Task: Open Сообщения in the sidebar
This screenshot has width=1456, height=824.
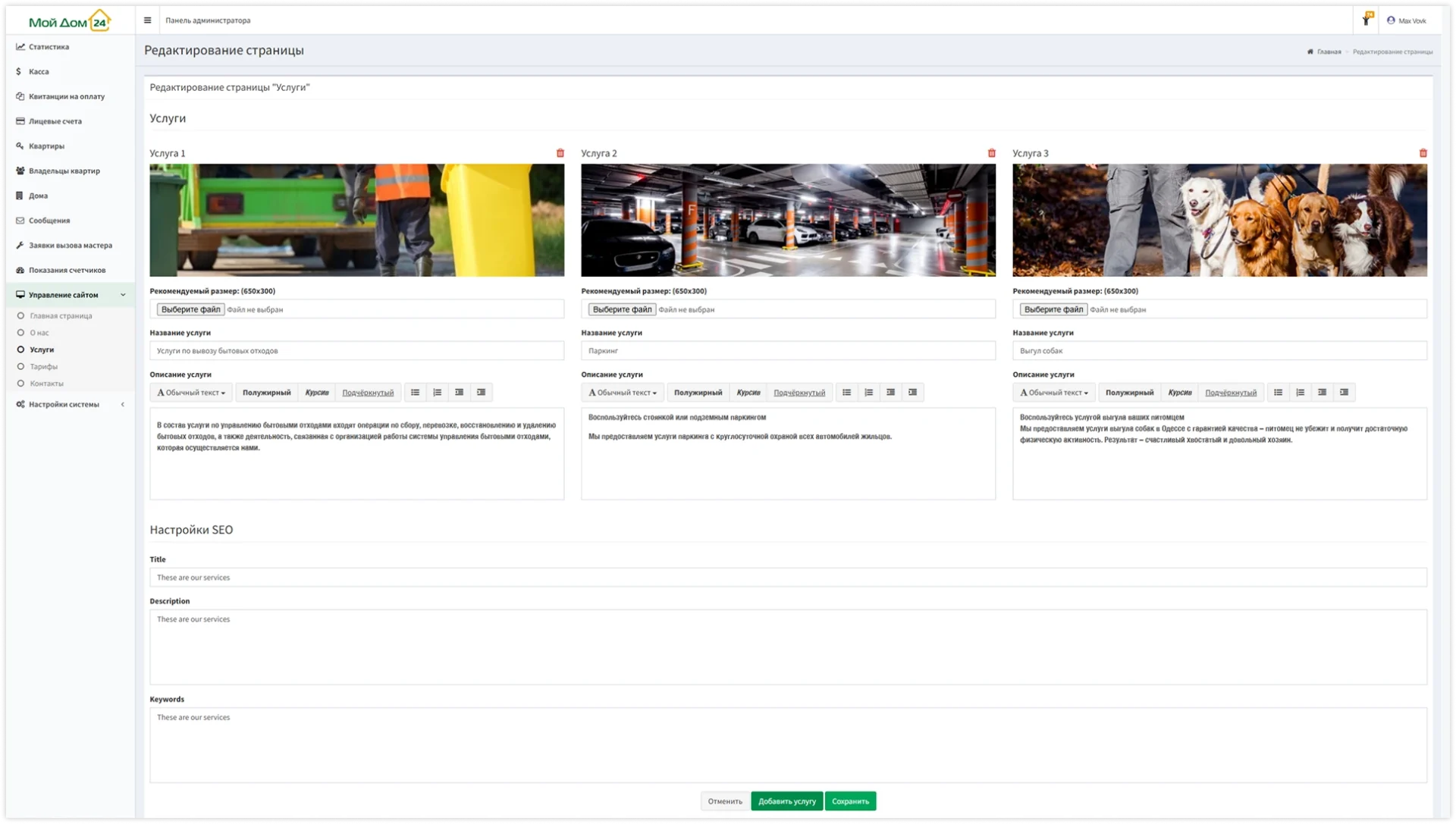Action: [70, 221]
